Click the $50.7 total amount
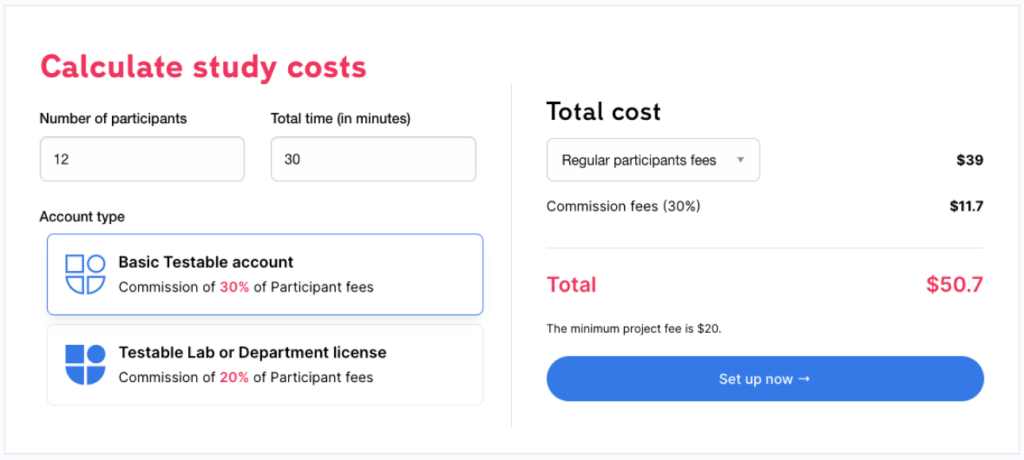The width and height of the screenshot is (1024, 460). click(955, 284)
